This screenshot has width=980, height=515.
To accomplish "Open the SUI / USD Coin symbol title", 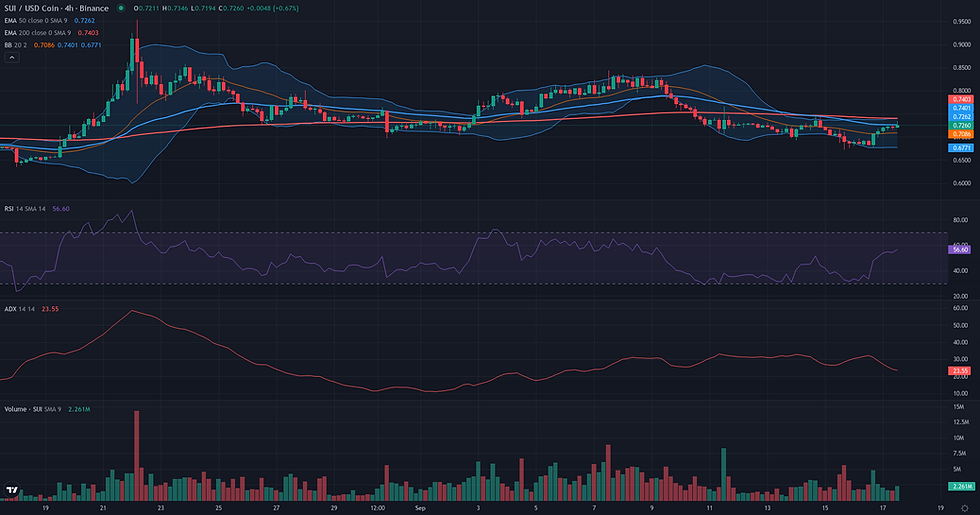I will tap(56, 8).
